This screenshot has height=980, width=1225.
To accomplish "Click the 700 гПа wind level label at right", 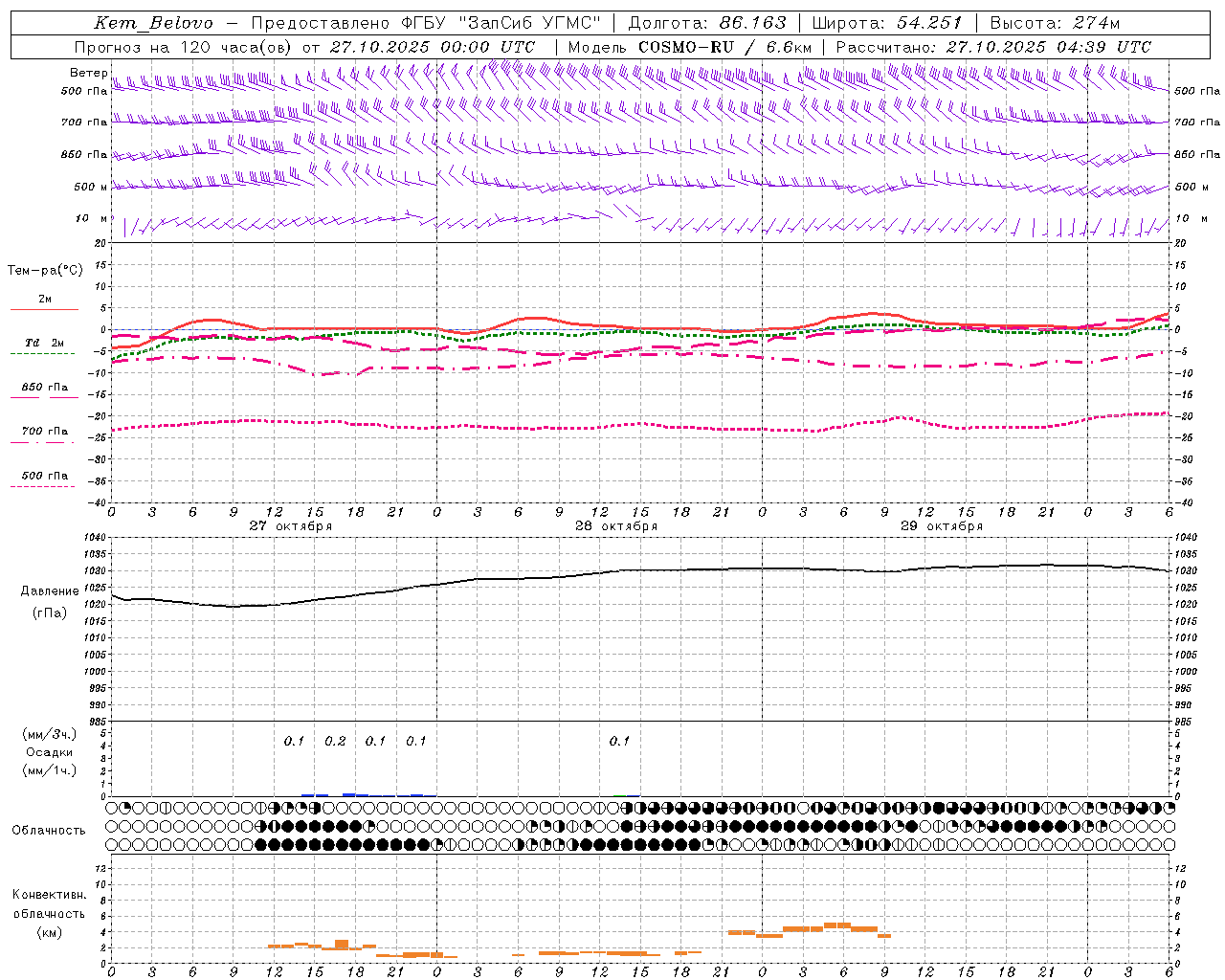I will [x=1197, y=122].
